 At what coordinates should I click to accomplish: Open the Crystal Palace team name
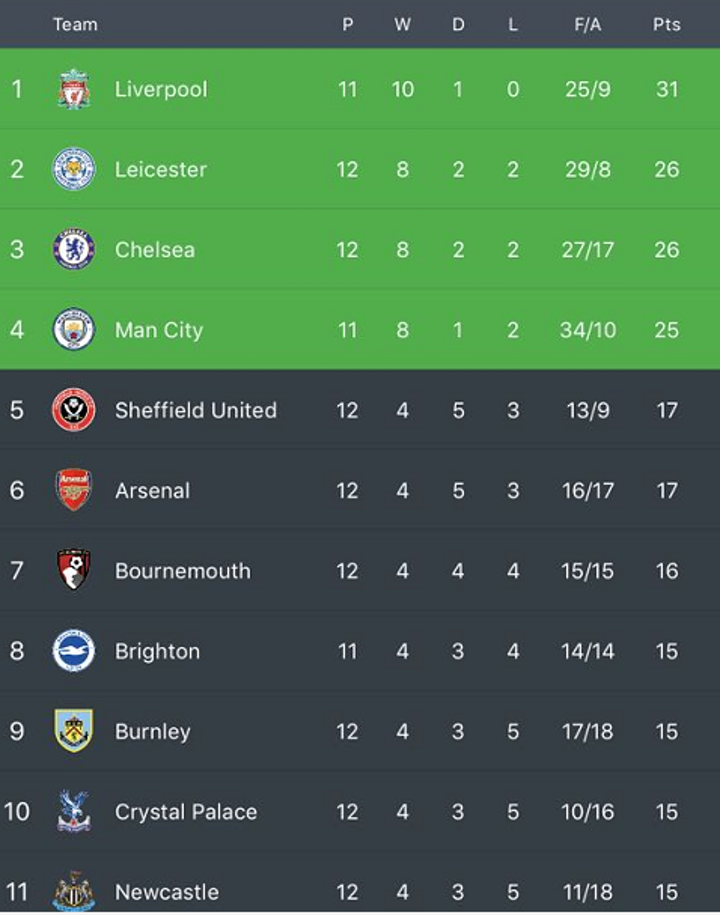[186, 812]
